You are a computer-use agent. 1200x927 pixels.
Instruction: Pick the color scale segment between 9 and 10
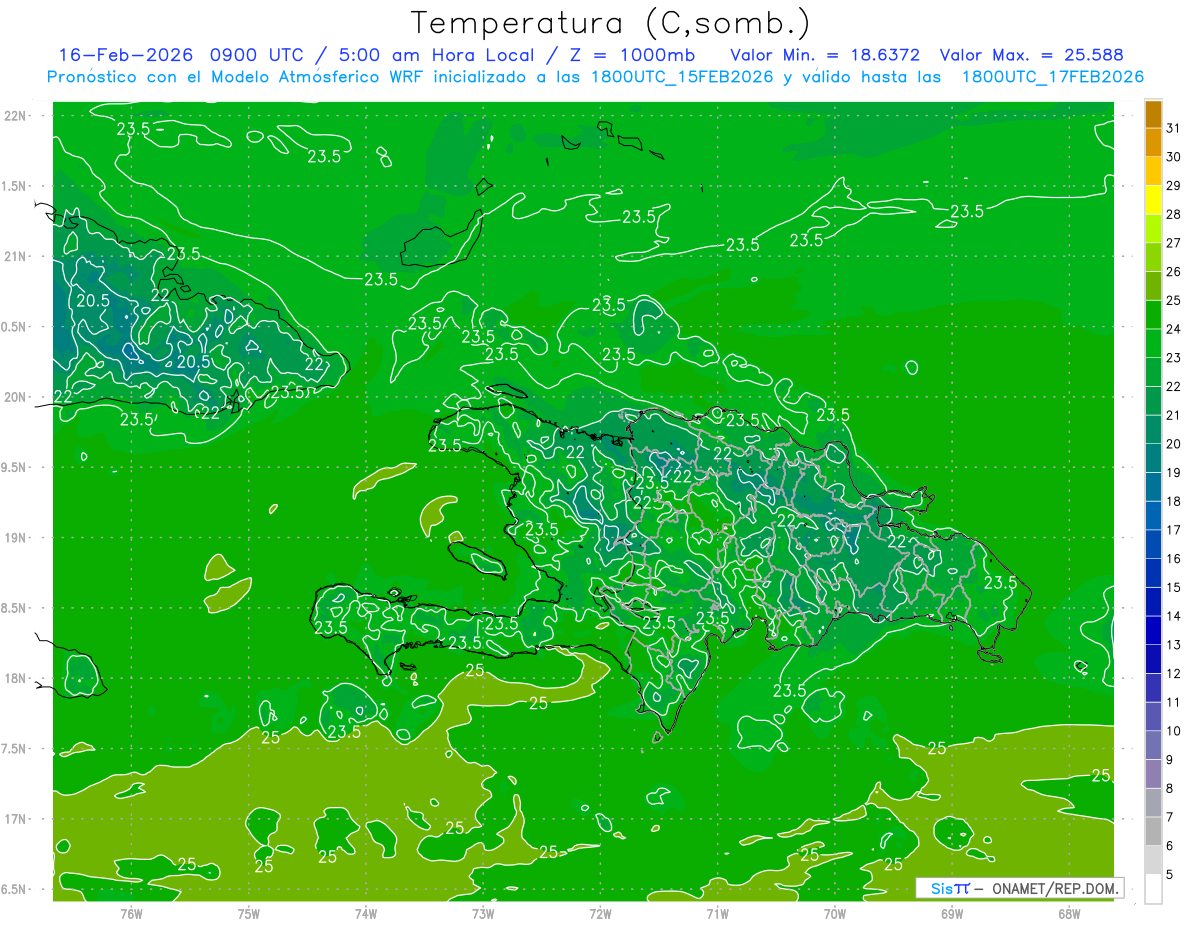click(1153, 746)
